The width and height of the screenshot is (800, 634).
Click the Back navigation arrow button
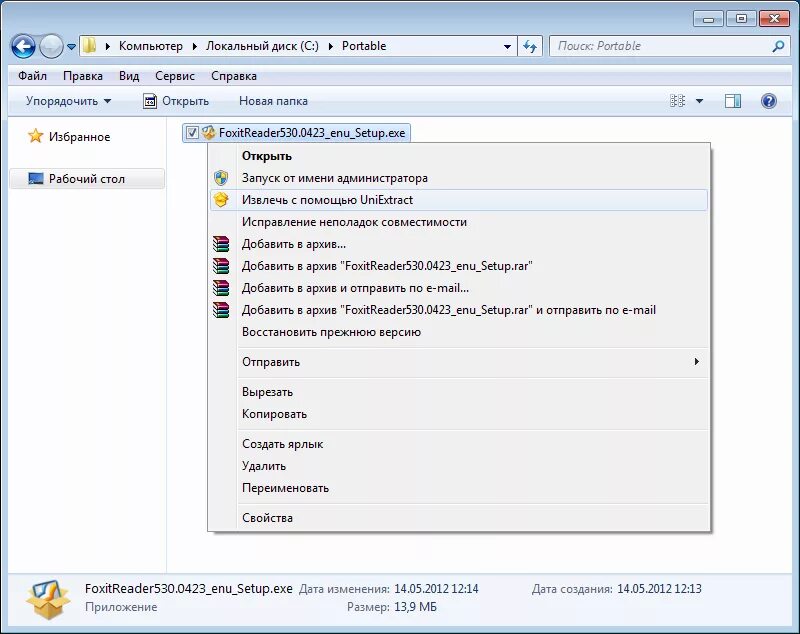(x=23, y=46)
